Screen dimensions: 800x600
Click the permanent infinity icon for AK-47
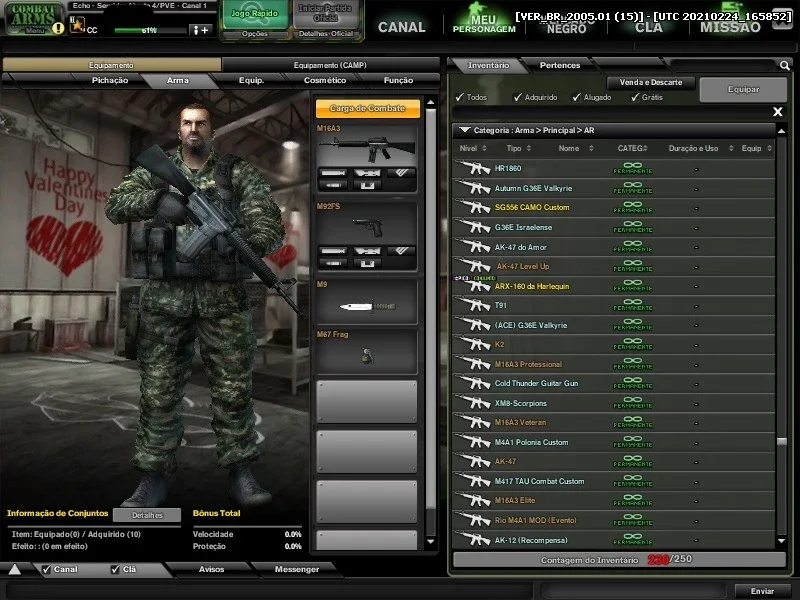pos(633,461)
